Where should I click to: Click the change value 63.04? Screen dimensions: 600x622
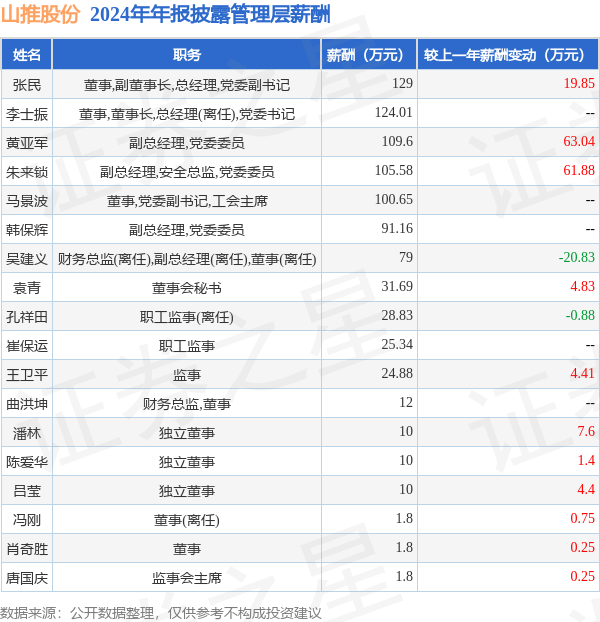coord(579,141)
